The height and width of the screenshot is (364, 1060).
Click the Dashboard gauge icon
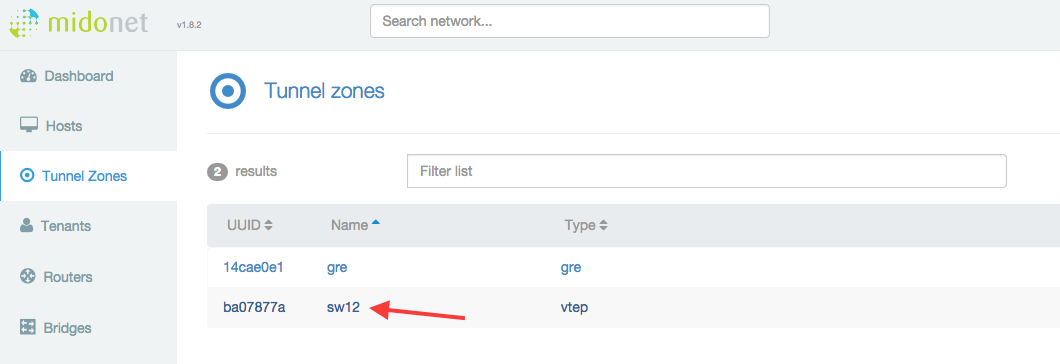click(x=28, y=76)
